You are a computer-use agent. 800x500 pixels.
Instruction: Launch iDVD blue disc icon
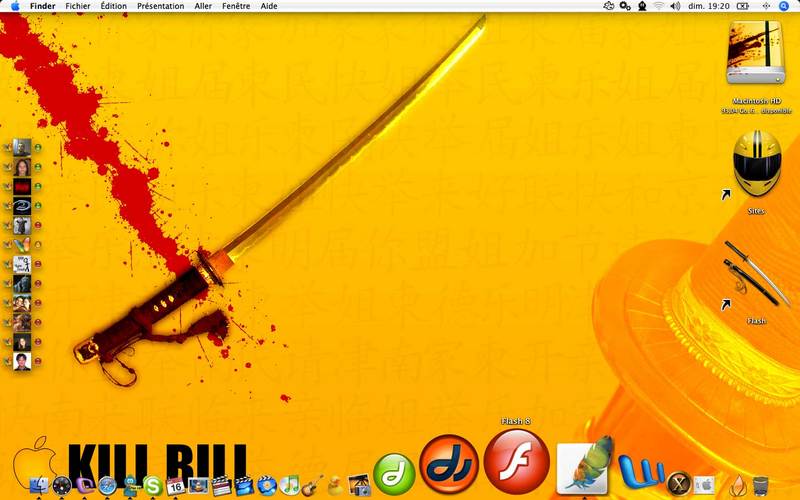(x=266, y=486)
